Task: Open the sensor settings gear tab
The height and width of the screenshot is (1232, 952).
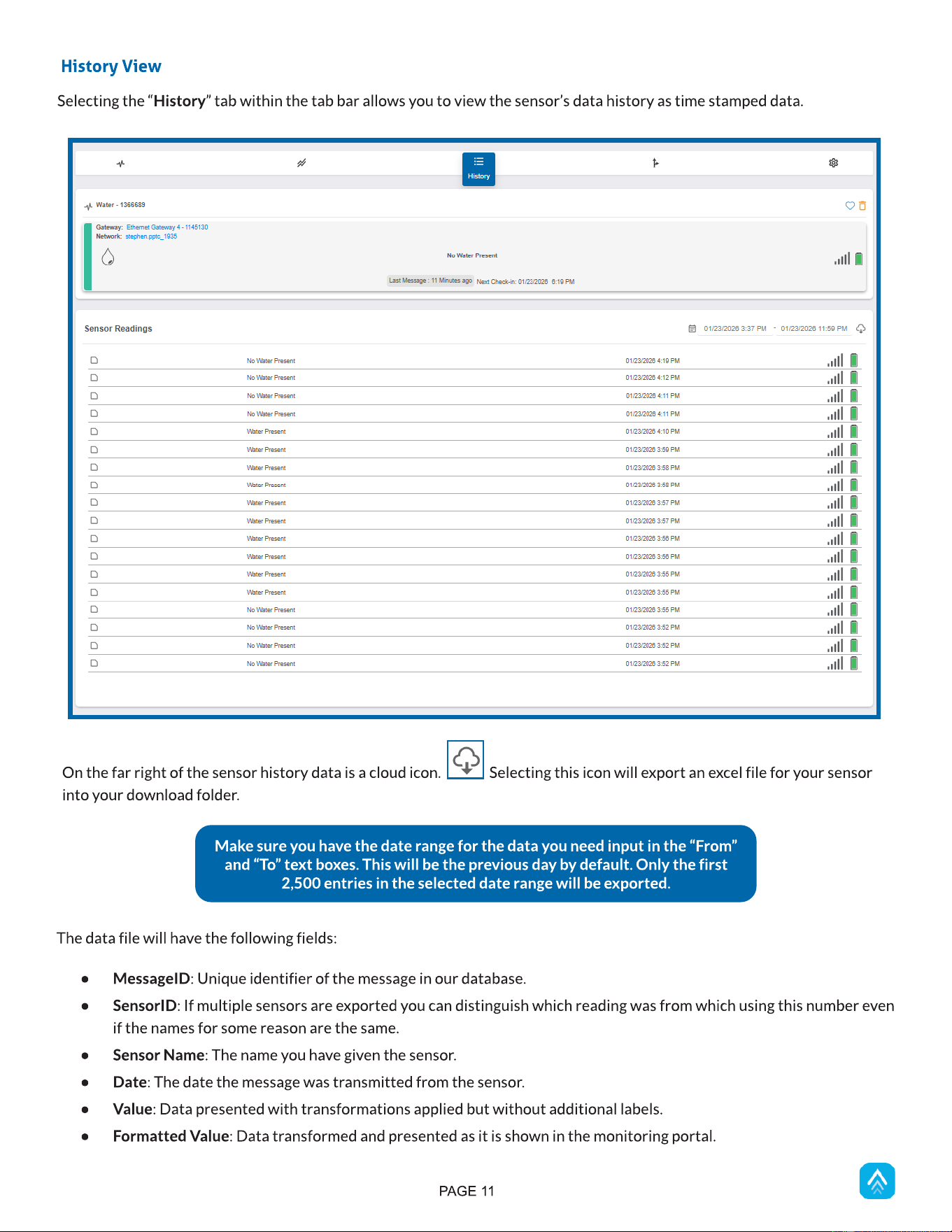Action: pyautogui.click(x=833, y=163)
